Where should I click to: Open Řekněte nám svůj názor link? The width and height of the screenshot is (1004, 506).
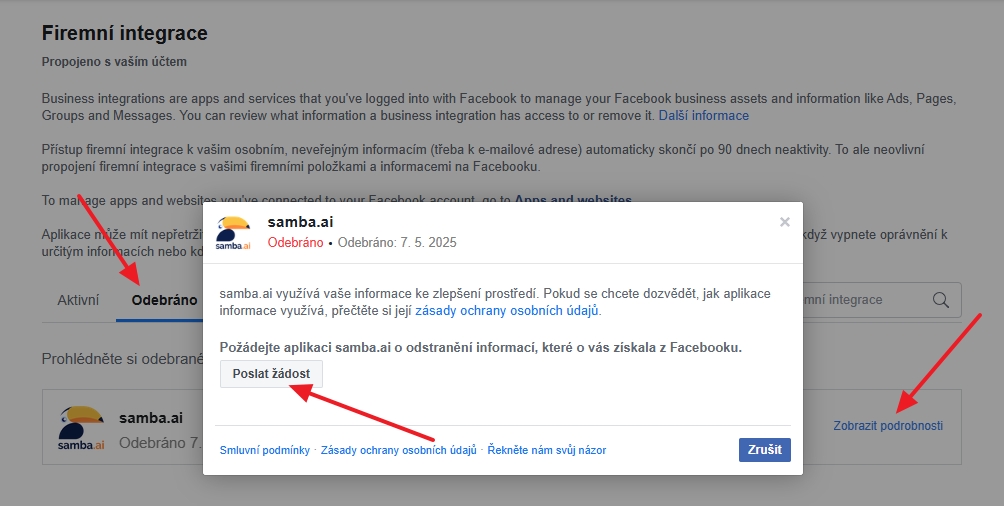(547, 450)
